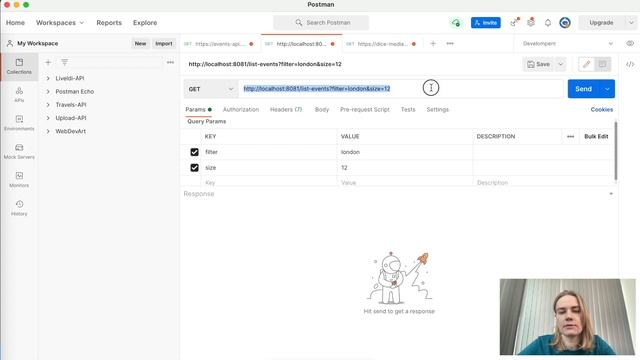Image resolution: width=640 pixels, height=360 pixels.
Task: Open the Workspaces menu
Action: coord(60,23)
